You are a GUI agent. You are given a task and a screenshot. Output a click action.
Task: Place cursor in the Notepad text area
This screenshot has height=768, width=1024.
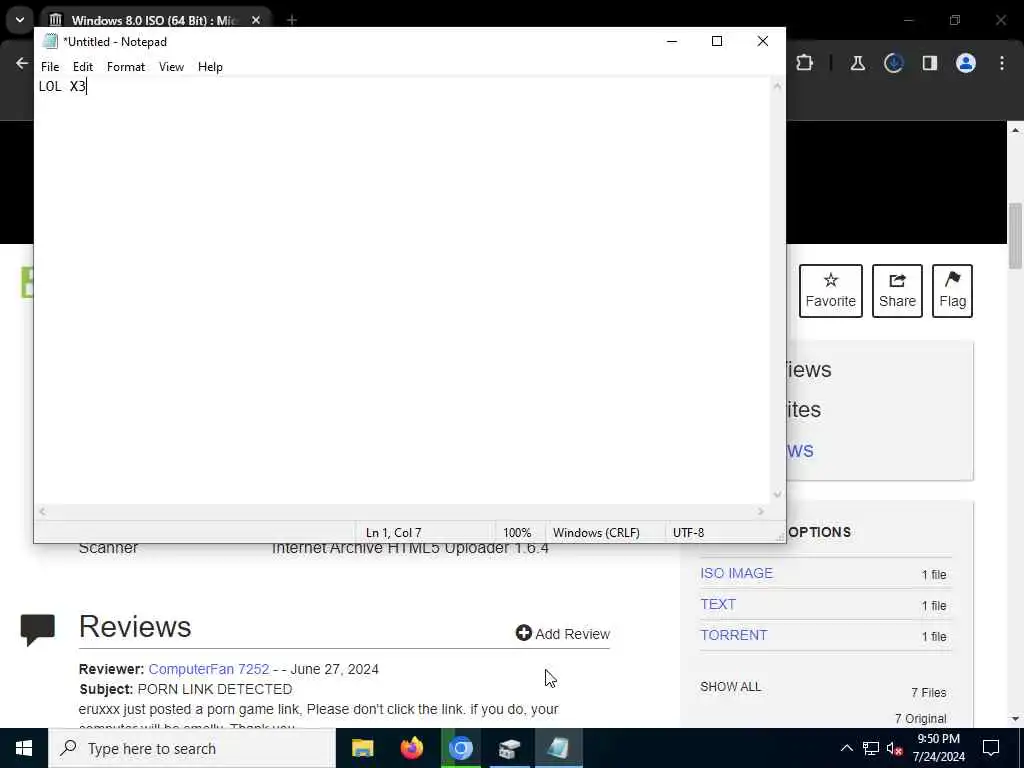(402, 291)
